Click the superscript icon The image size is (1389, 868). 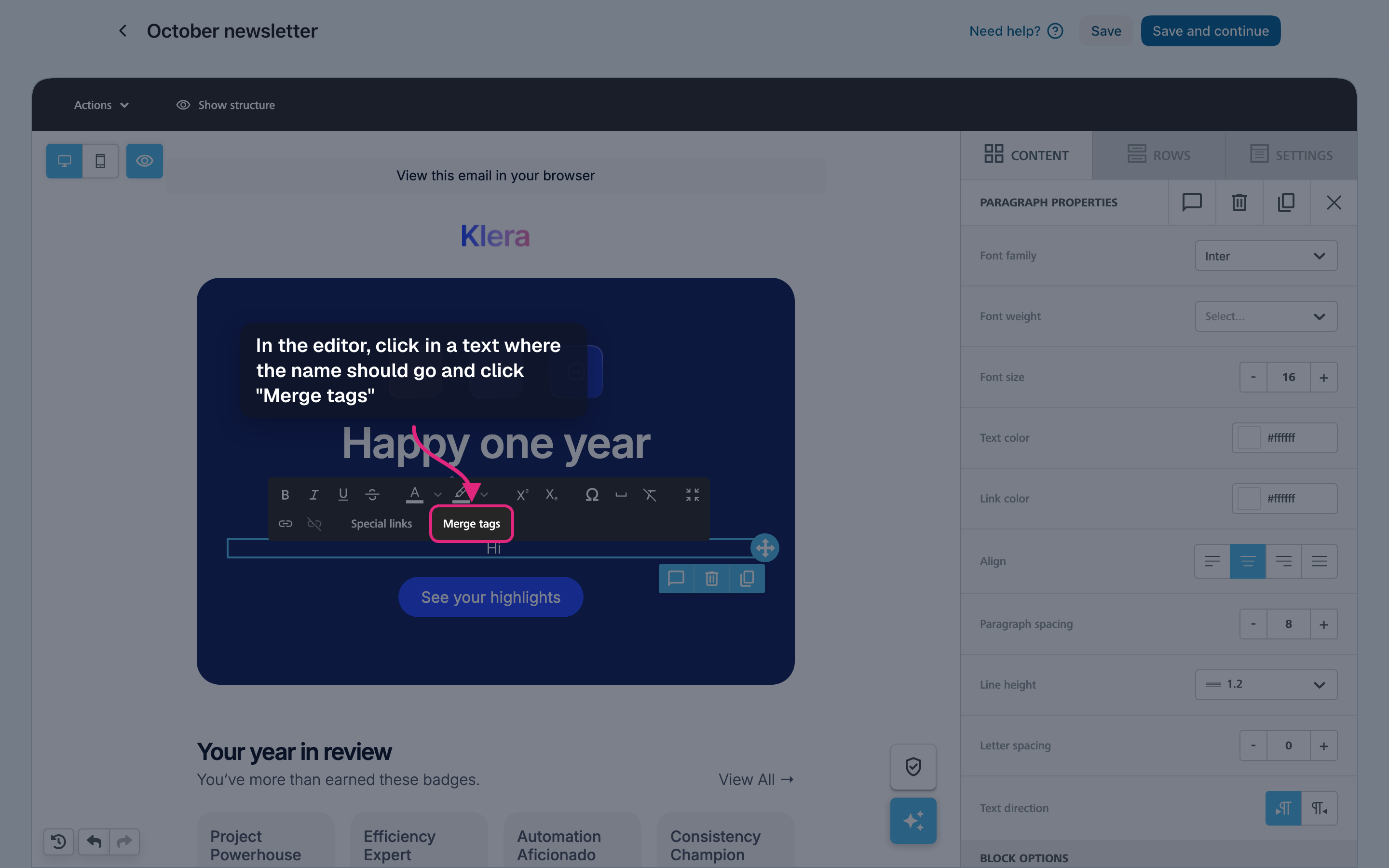(x=522, y=494)
